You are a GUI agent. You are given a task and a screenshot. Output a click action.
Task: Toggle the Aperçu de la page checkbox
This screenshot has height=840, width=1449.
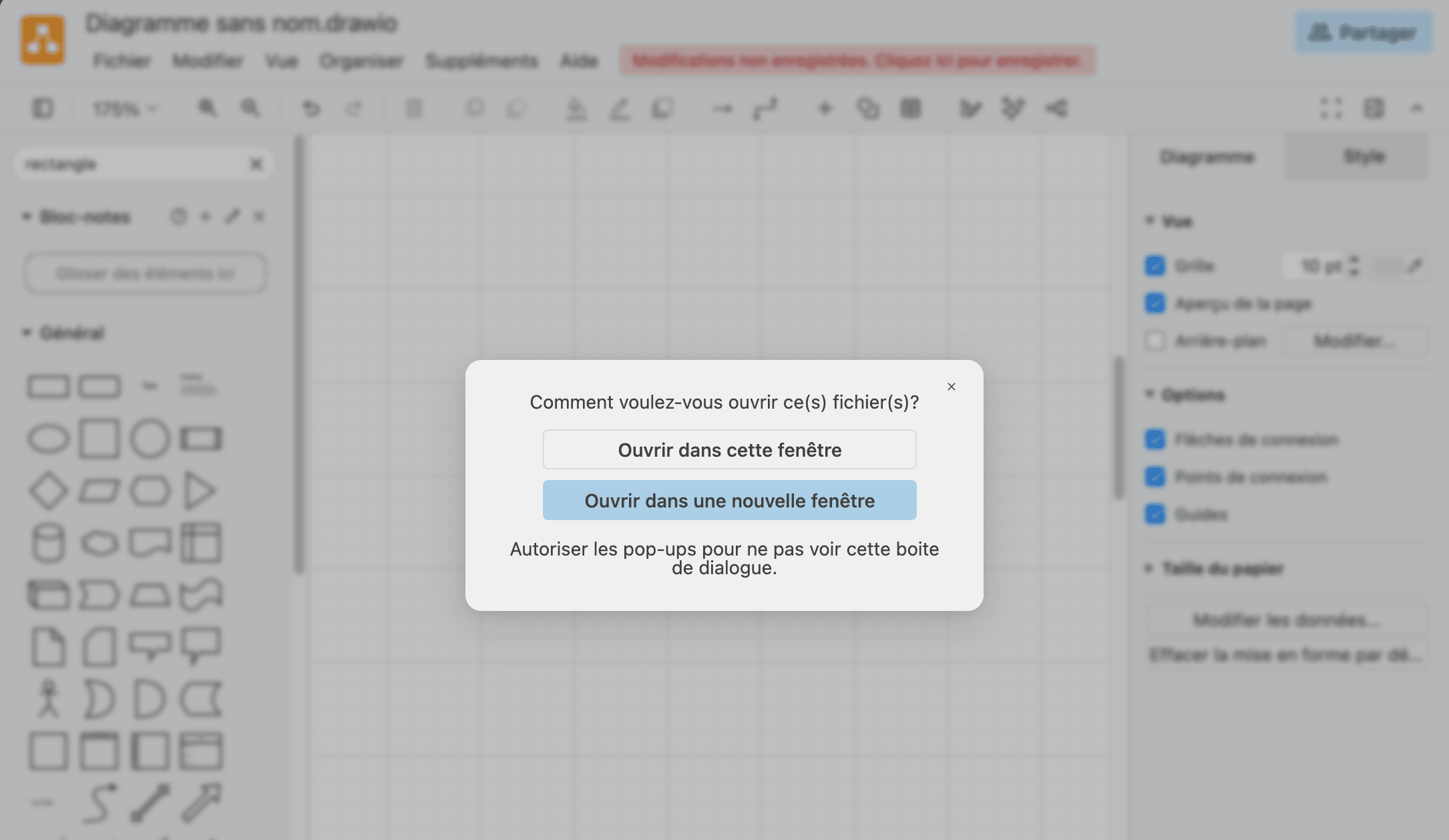click(1155, 303)
